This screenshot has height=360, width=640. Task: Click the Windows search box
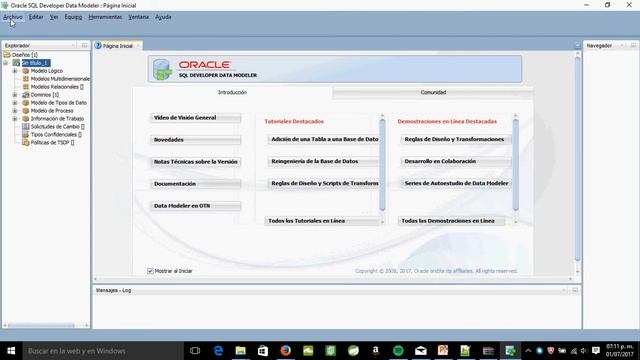click(x=102, y=351)
